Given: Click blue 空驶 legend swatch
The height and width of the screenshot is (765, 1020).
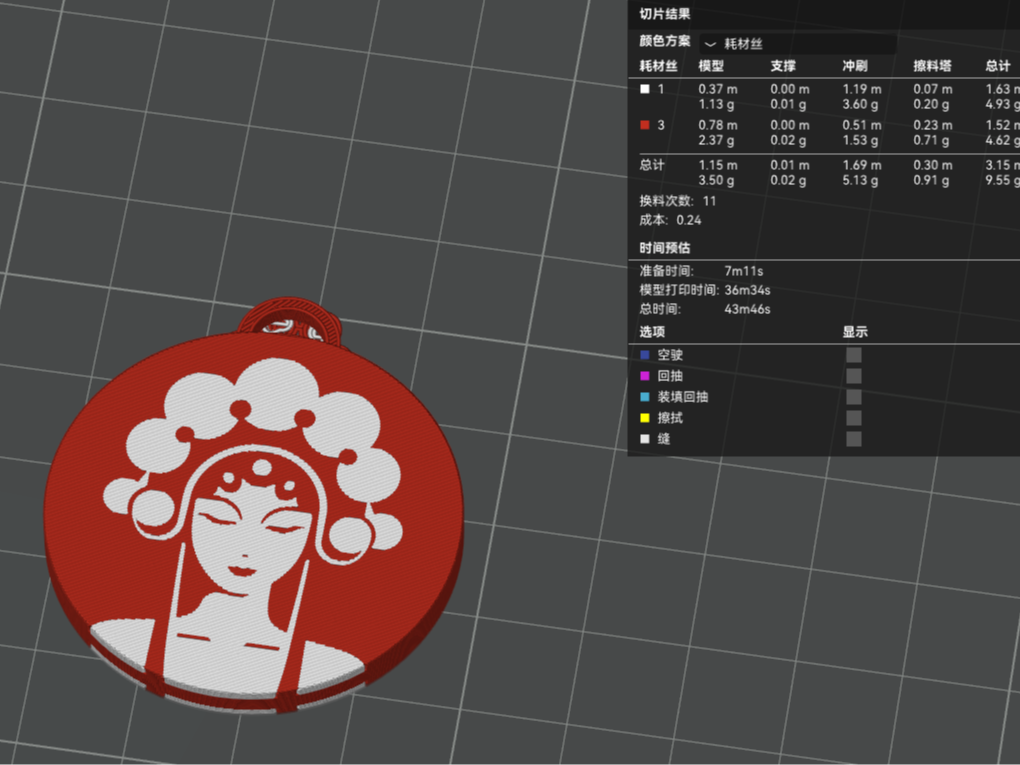Looking at the screenshot, I should pos(645,355).
